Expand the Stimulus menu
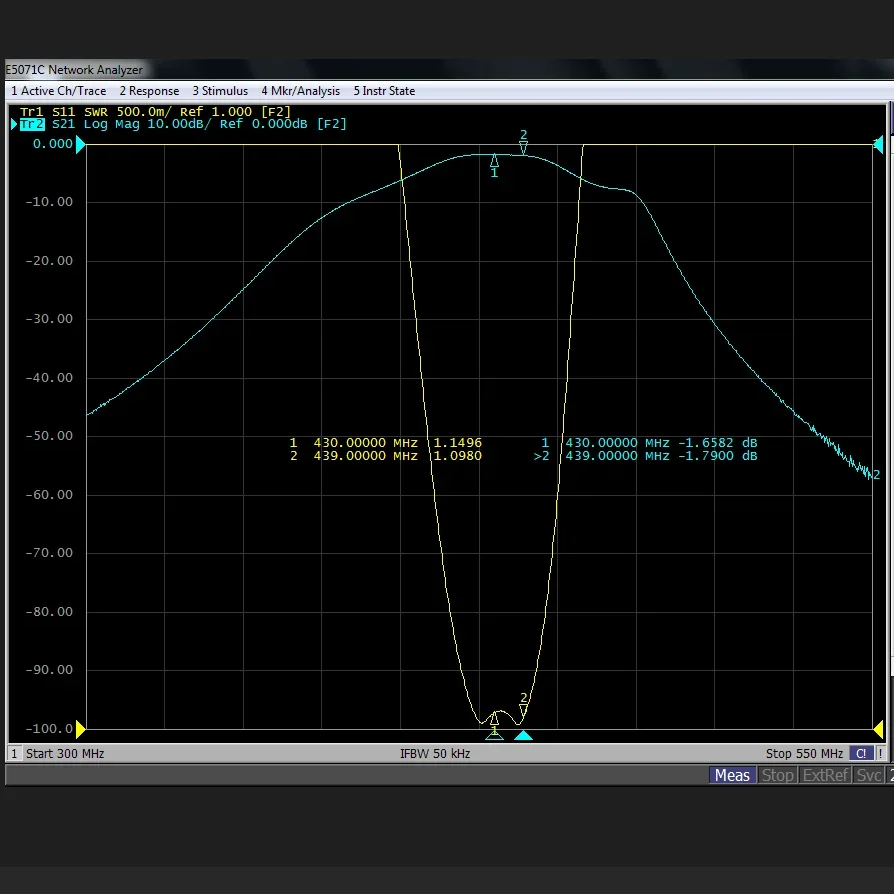This screenshot has height=894, width=894. pyautogui.click(x=220, y=91)
